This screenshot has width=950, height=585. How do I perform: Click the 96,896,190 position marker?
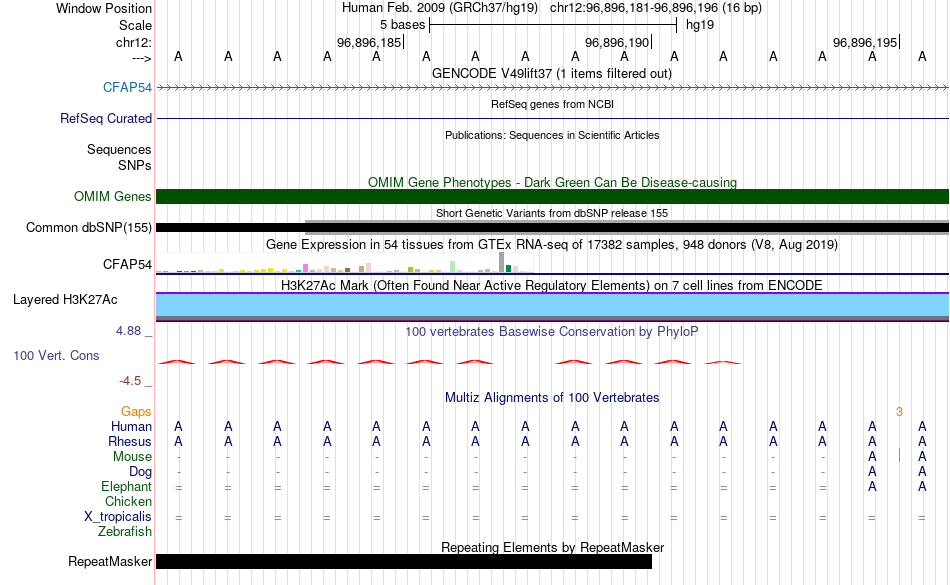click(x=617, y=42)
